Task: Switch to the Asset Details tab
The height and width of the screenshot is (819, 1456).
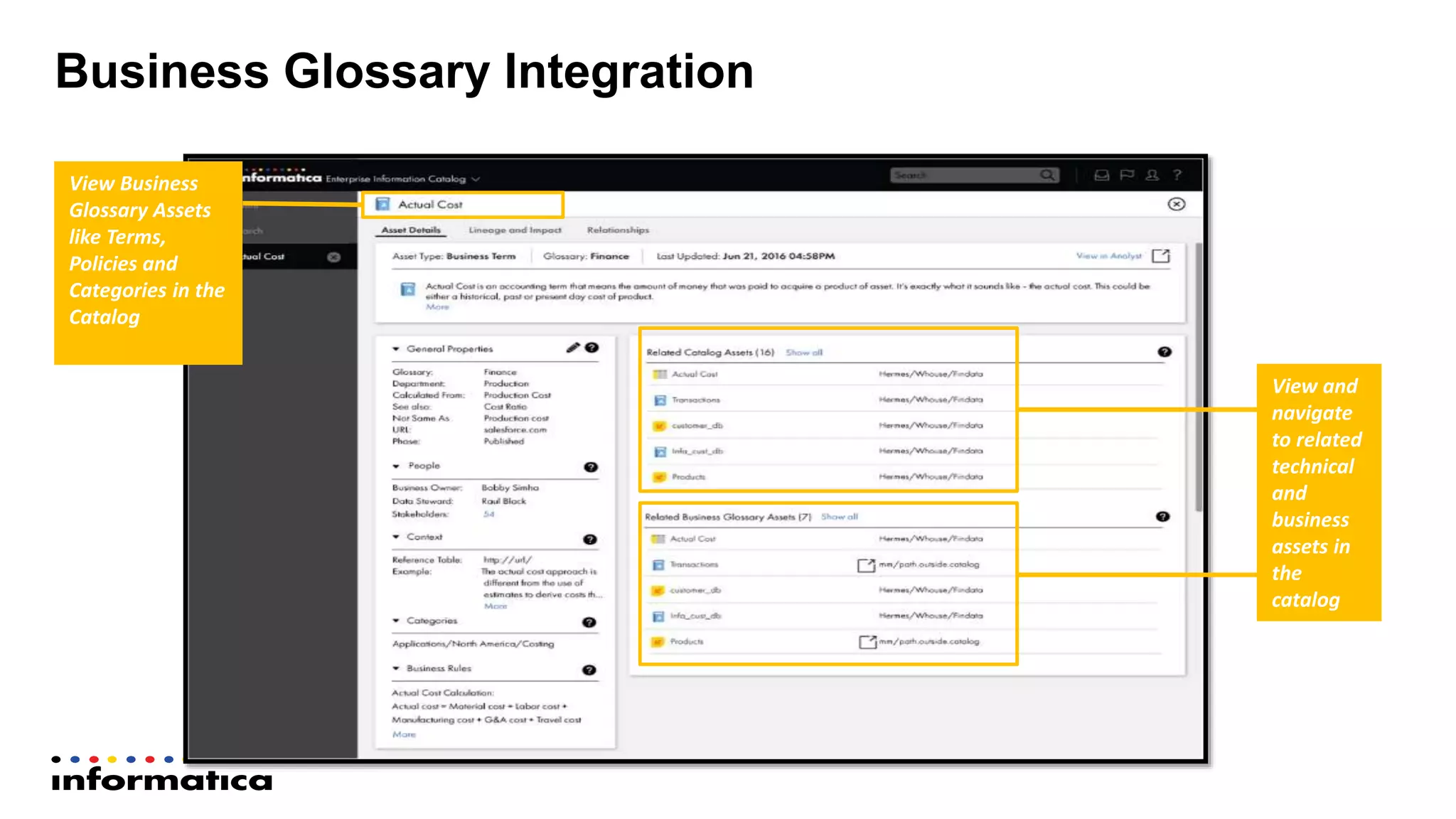Action: coord(411,230)
